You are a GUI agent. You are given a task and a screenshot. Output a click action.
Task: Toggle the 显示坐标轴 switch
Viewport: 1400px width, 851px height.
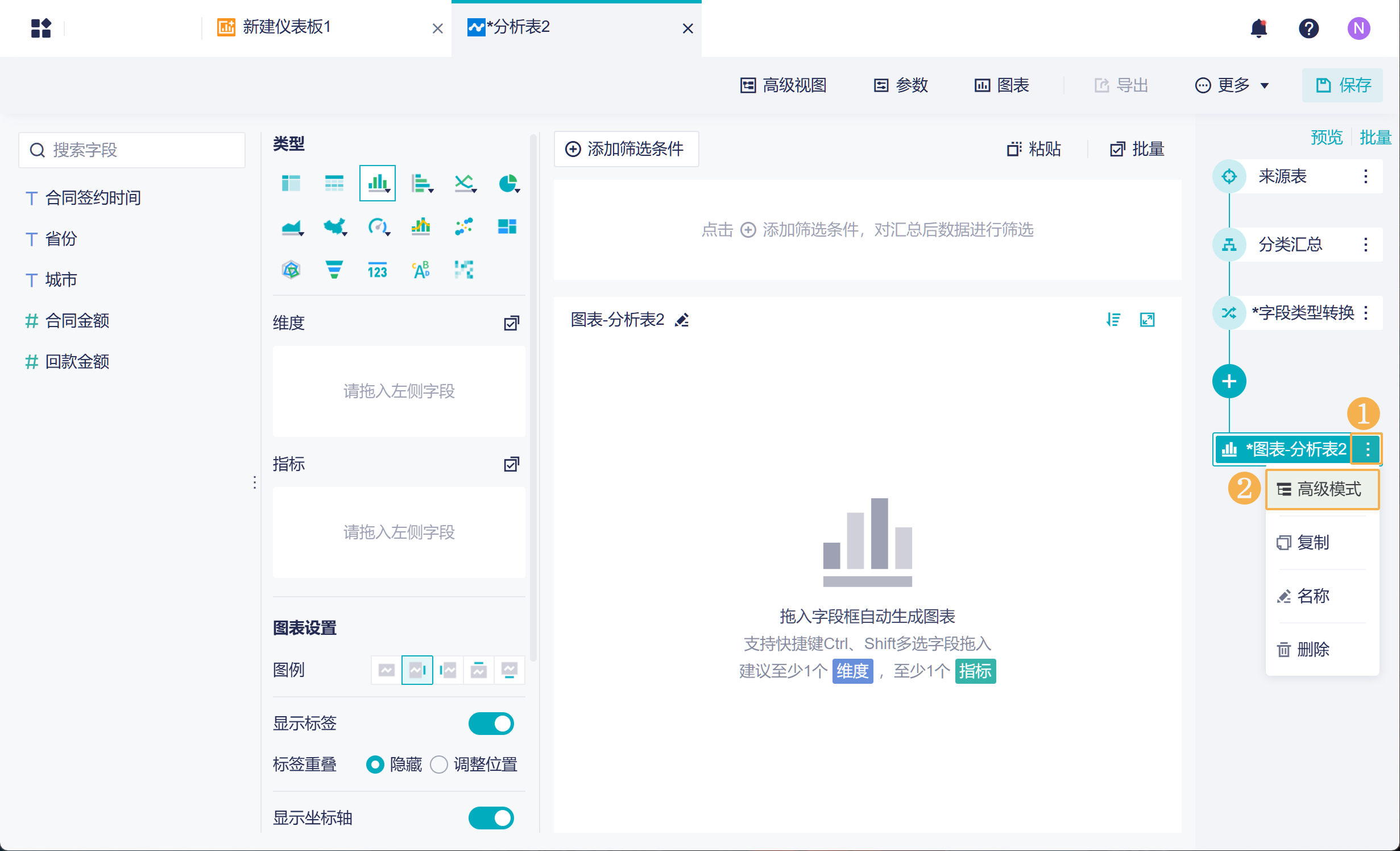[491, 818]
